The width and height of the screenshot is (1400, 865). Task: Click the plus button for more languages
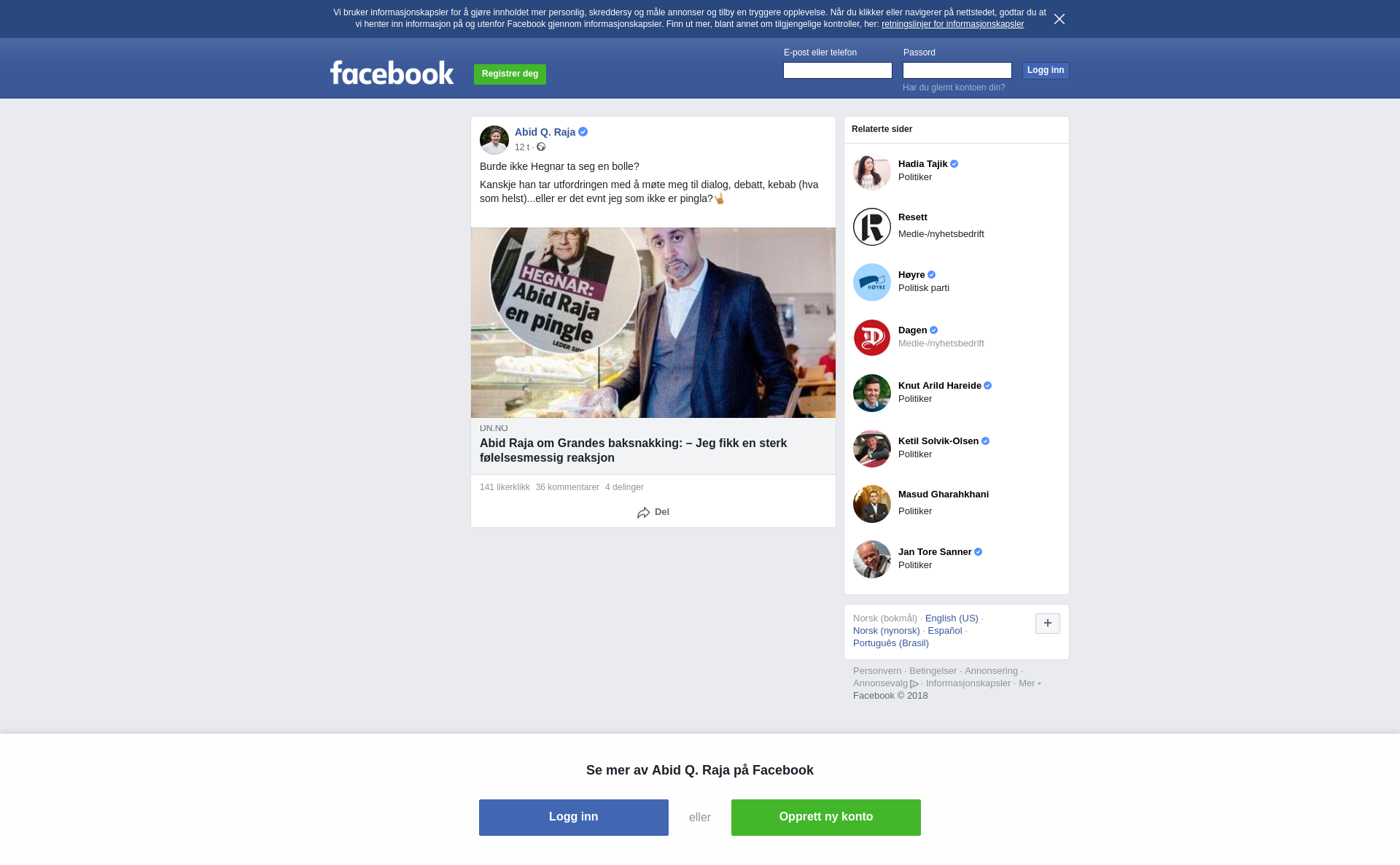pyautogui.click(x=1048, y=624)
